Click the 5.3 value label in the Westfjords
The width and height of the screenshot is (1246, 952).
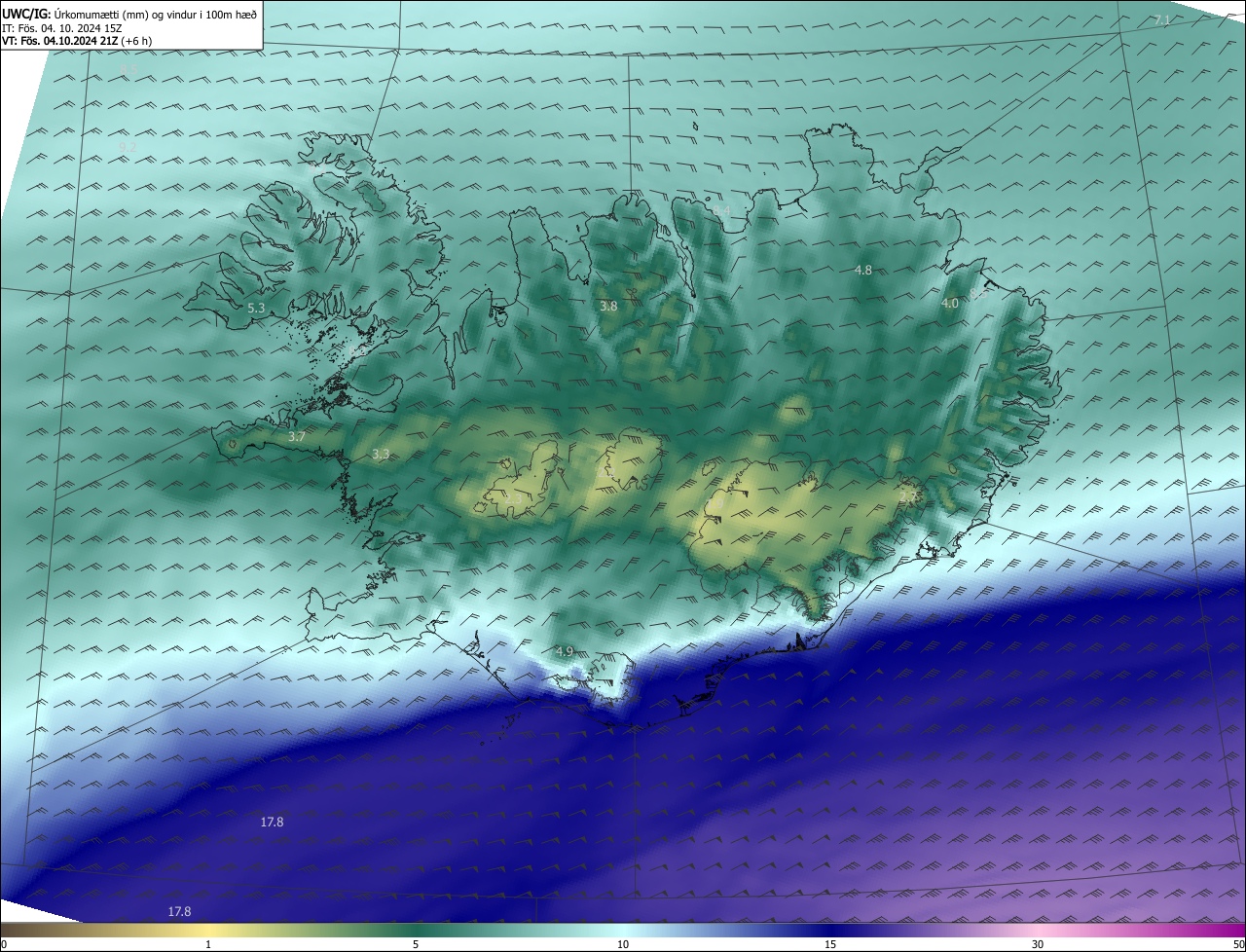click(257, 308)
